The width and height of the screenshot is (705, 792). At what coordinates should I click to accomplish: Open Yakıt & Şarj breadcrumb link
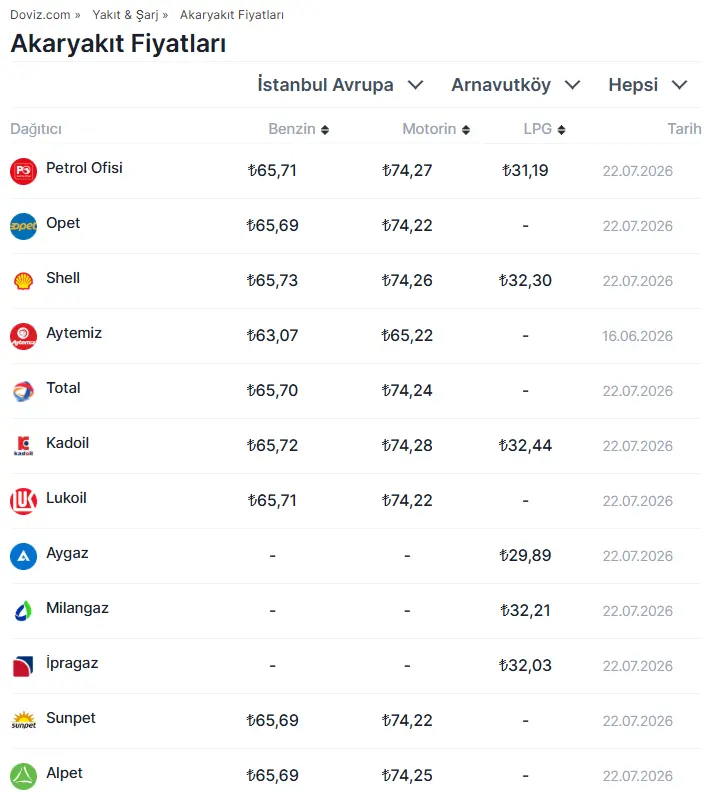click(125, 15)
